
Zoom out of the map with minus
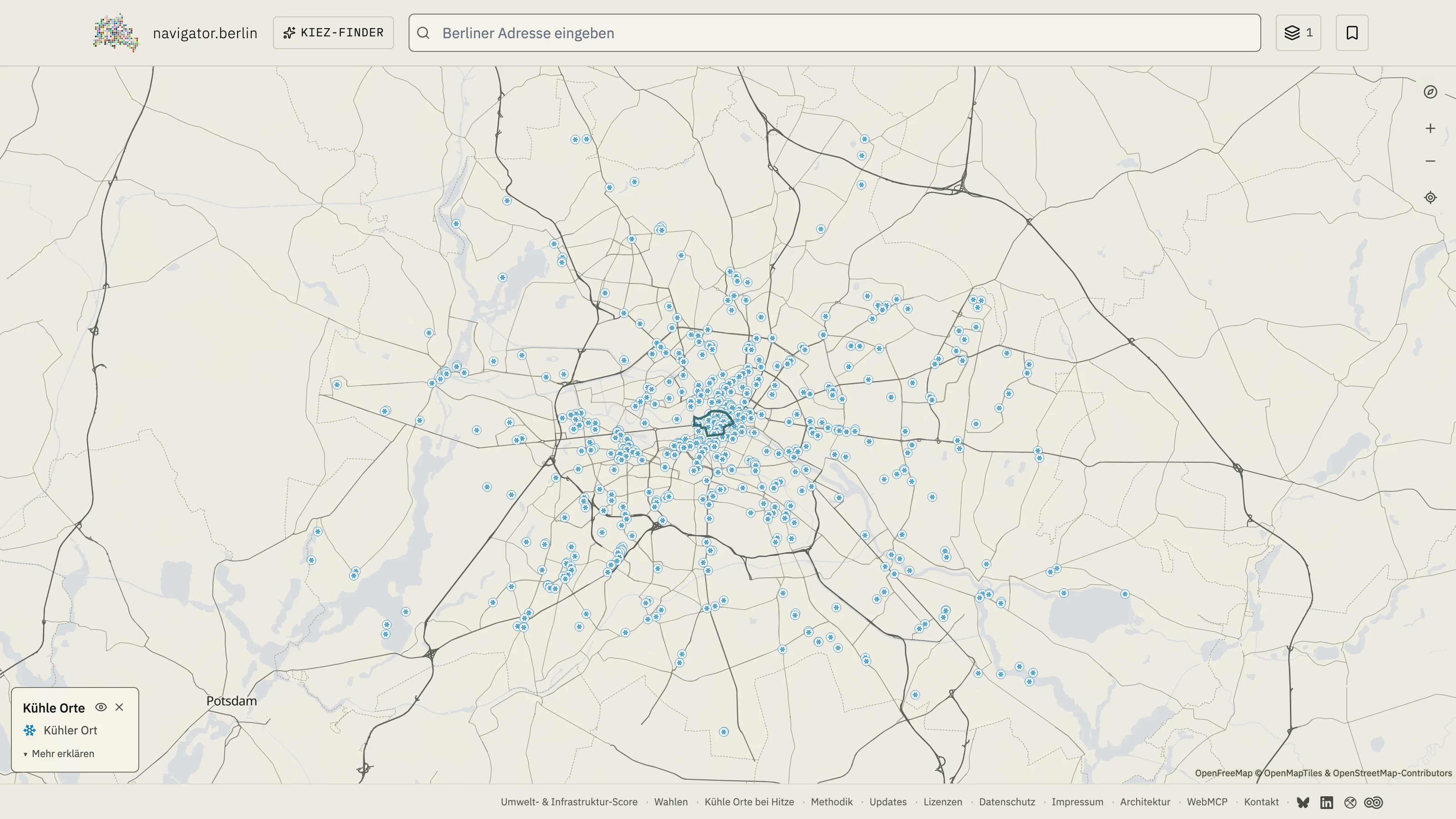pyautogui.click(x=1431, y=161)
